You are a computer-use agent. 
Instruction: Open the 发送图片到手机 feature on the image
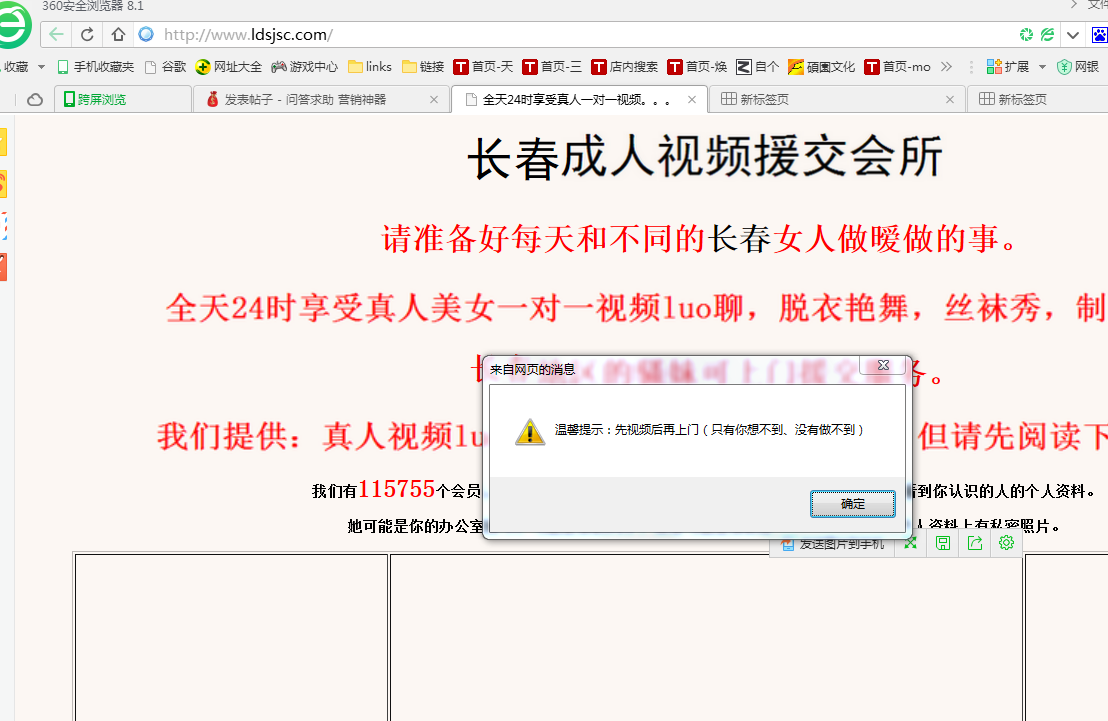coord(832,543)
